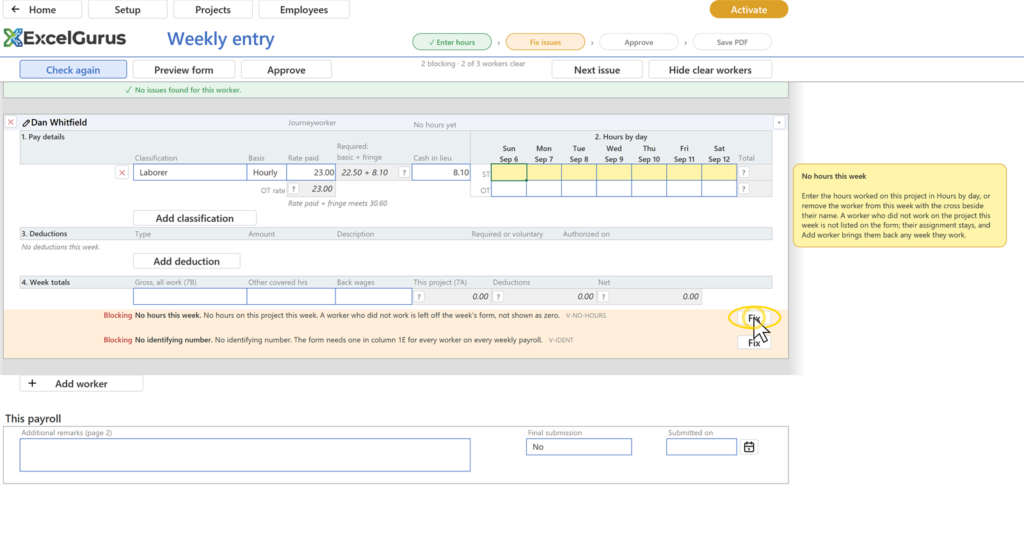
Task: Open the Basis dropdown showing Hourly
Action: pyautogui.click(x=266, y=172)
